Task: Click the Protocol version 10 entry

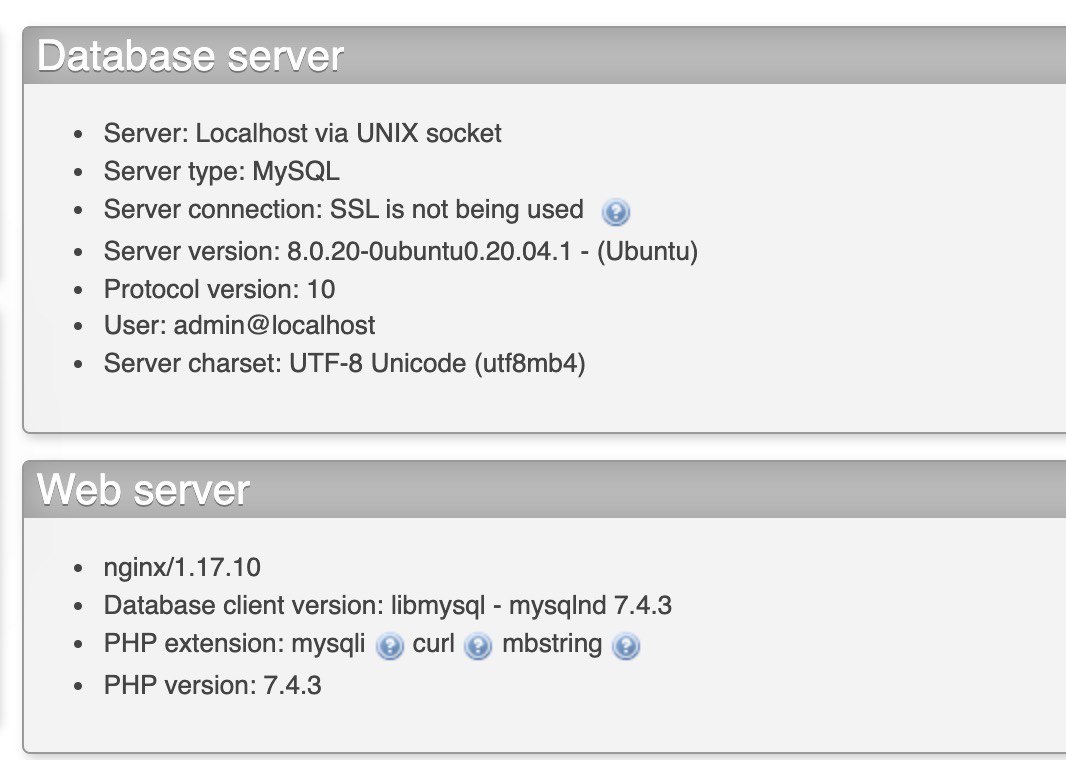Action: tap(219, 289)
